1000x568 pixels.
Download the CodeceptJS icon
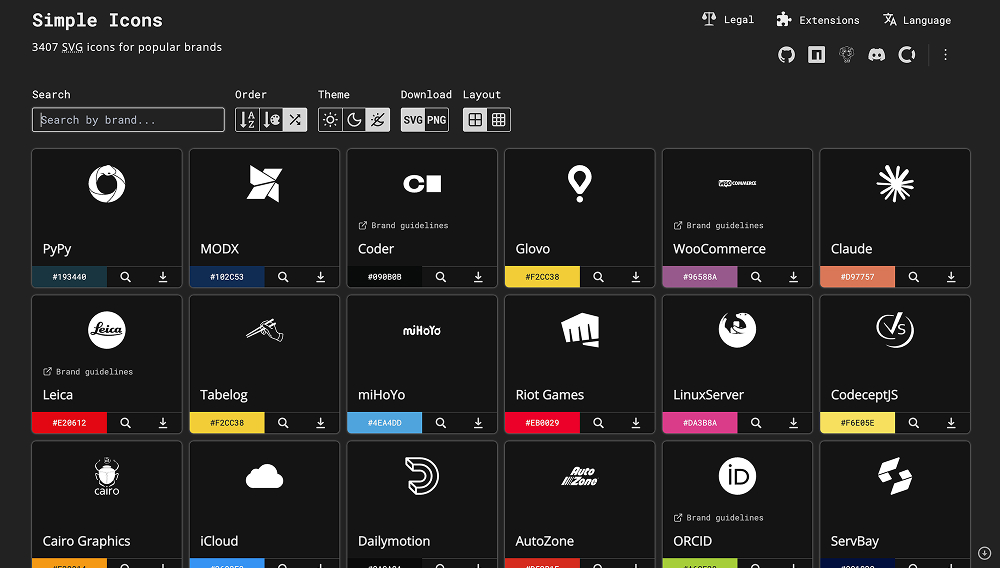pos(951,423)
